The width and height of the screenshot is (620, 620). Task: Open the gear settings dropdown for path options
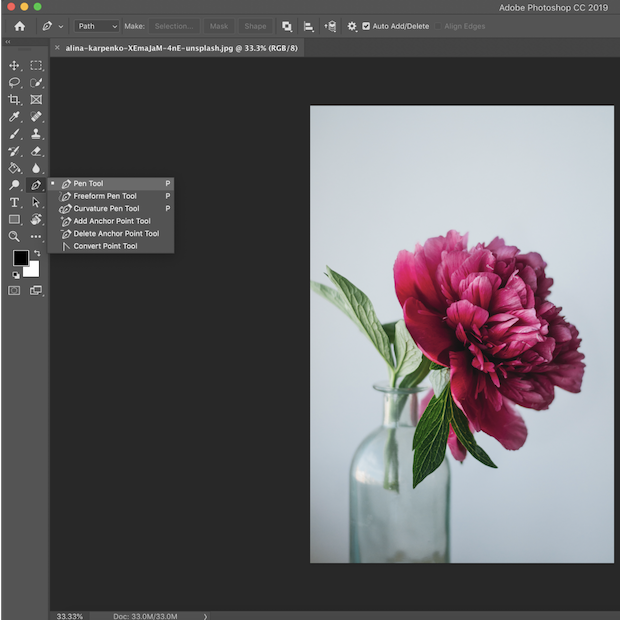[351, 26]
